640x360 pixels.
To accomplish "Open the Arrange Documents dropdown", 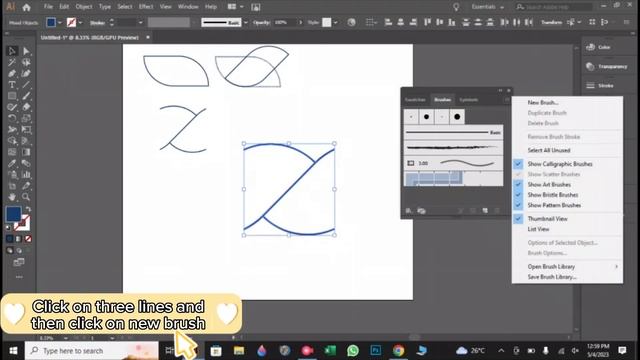I will pos(236,7).
